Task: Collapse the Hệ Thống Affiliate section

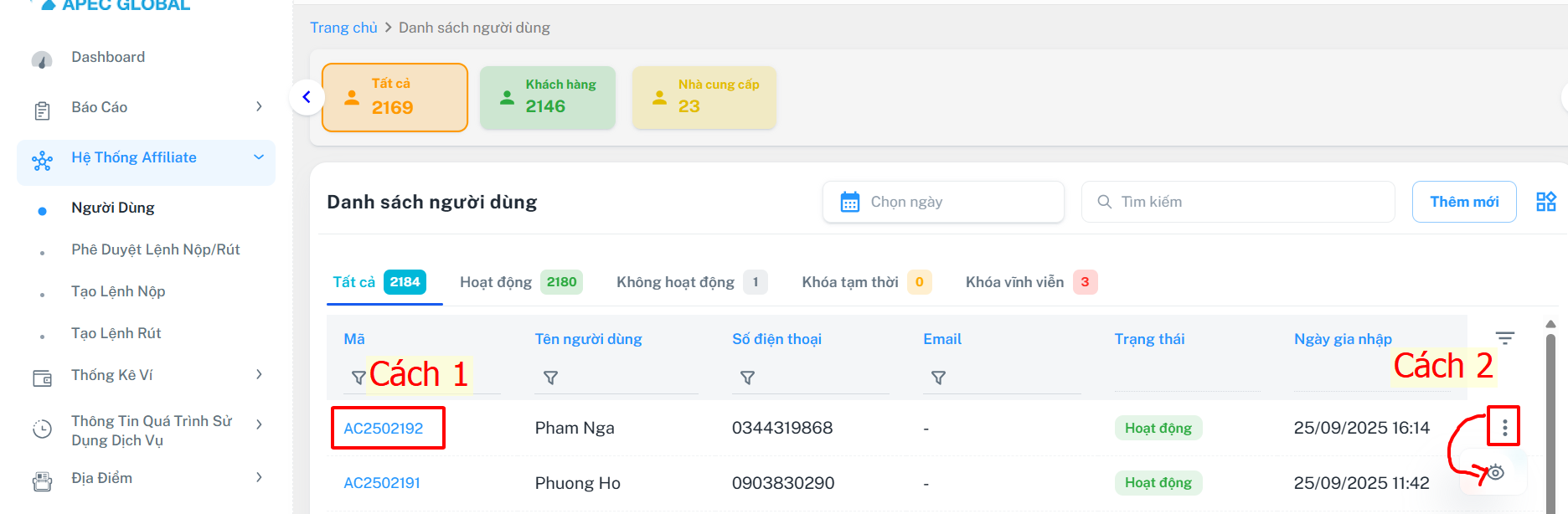Action: click(259, 157)
